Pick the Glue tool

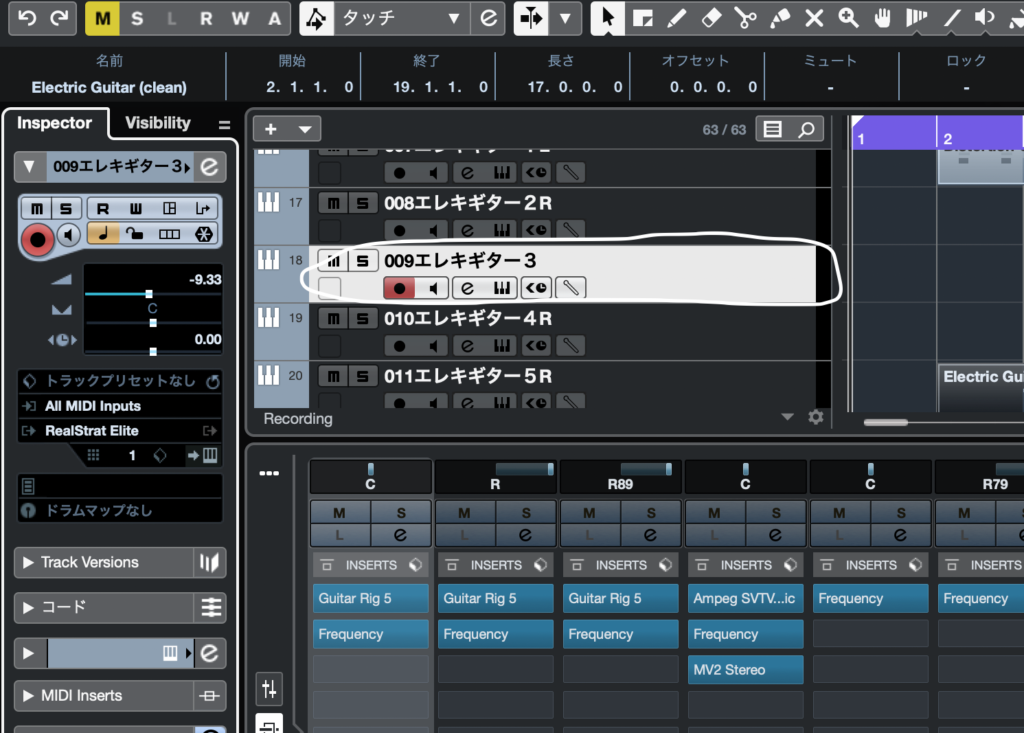tap(780, 18)
